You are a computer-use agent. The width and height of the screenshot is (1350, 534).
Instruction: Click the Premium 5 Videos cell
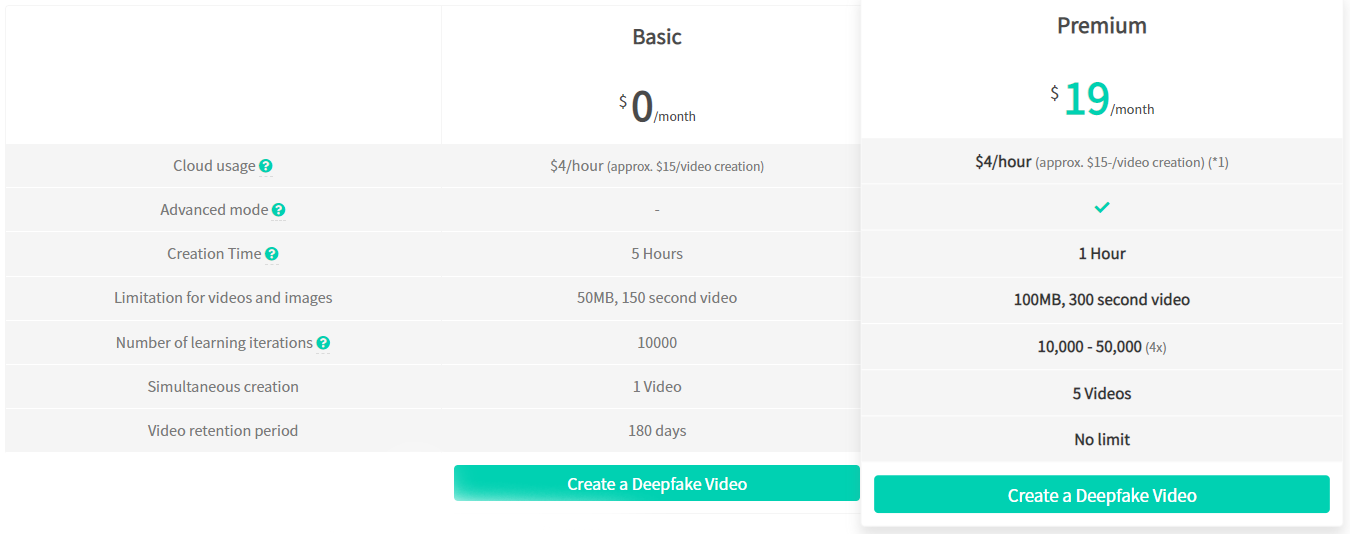coord(1102,393)
